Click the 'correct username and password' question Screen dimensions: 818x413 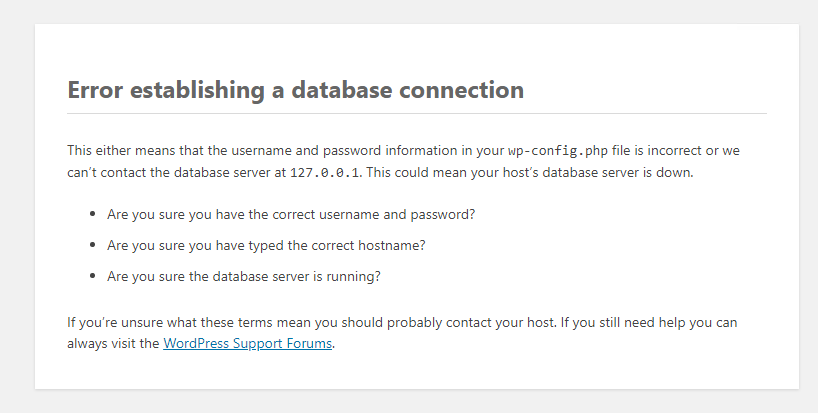[x=291, y=214]
